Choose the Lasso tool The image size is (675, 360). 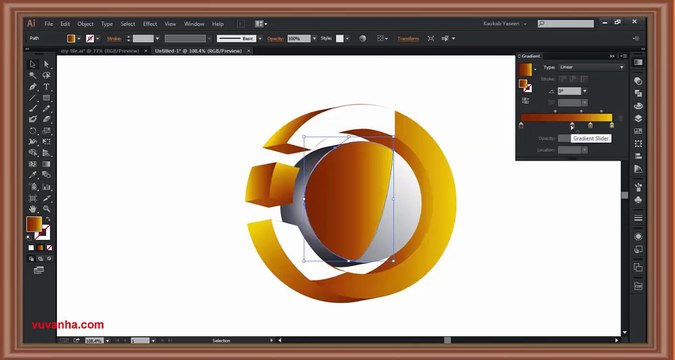coord(46,75)
